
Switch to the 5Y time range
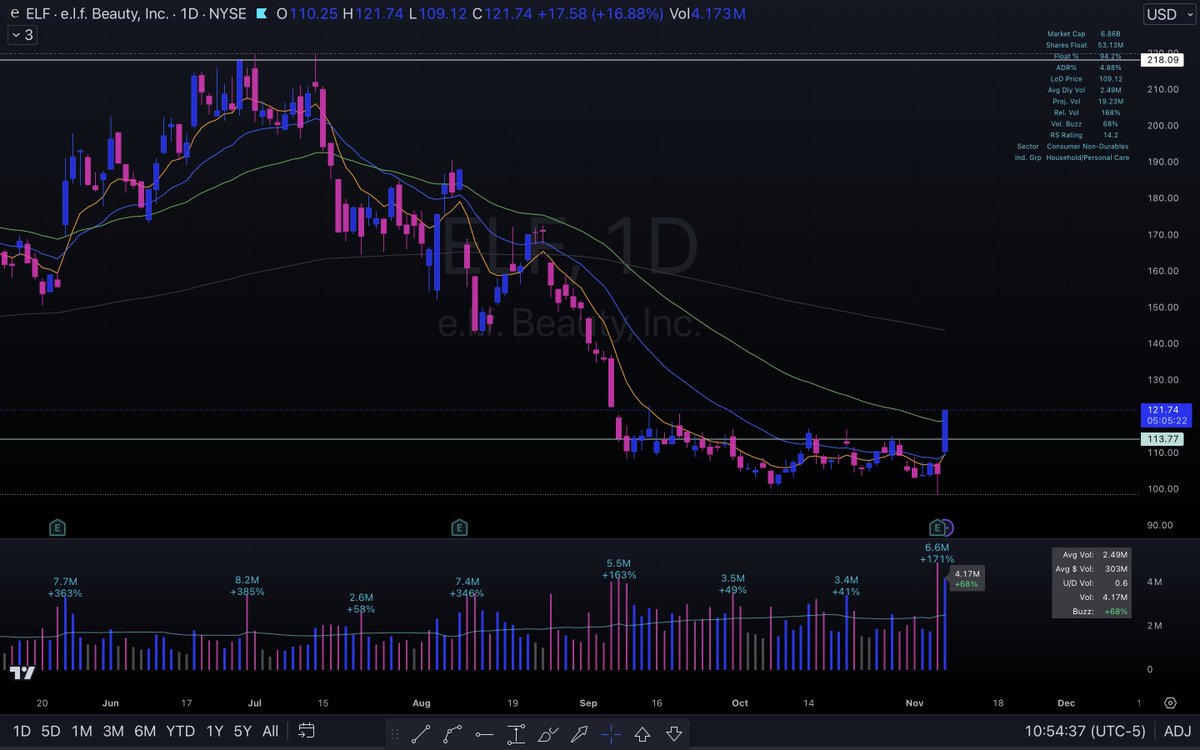coord(243,731)
